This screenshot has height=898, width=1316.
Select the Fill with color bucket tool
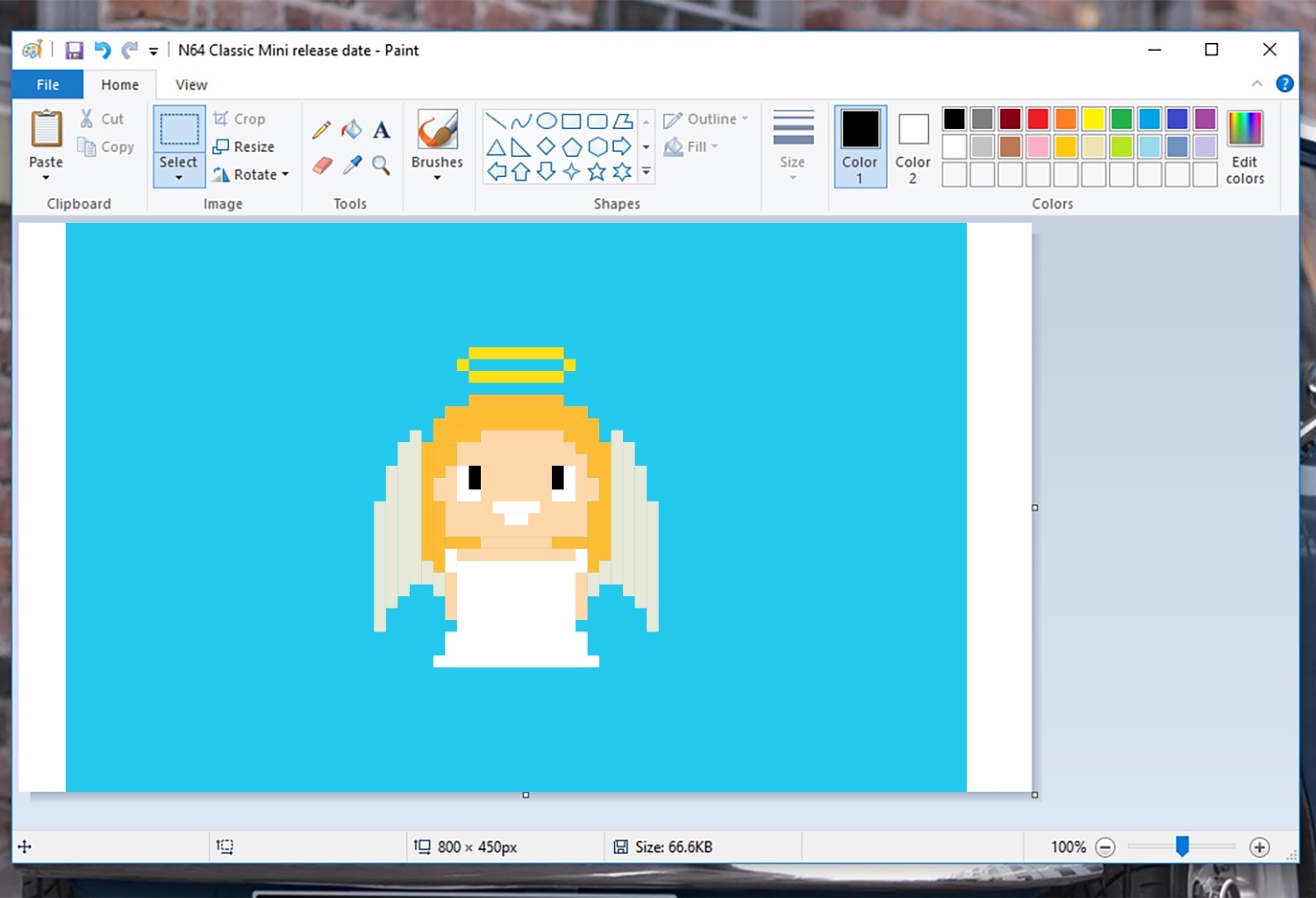tap(352, 130)
